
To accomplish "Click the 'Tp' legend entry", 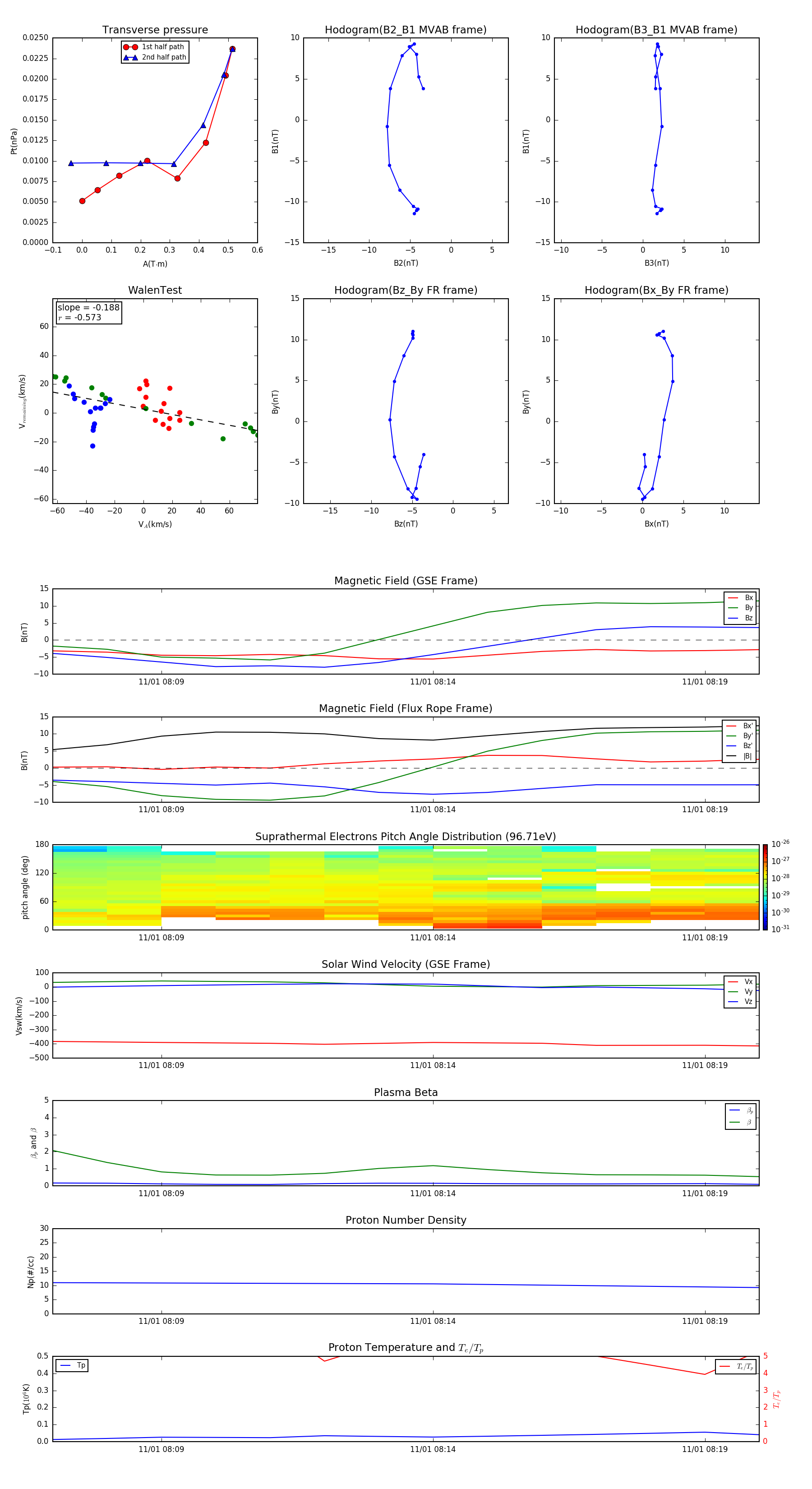I will (72, 1365).
